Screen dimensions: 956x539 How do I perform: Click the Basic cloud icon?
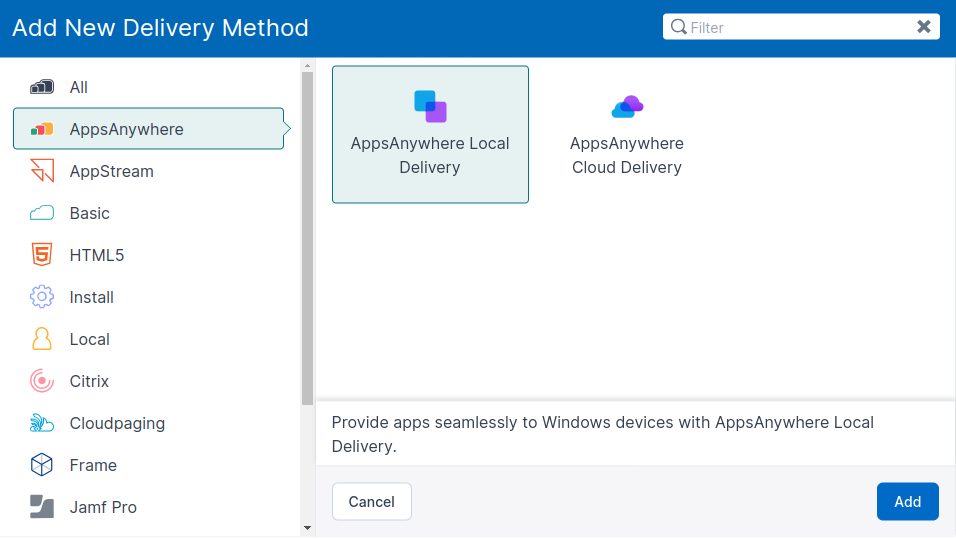pyautogui.click(x=41, y=213)
